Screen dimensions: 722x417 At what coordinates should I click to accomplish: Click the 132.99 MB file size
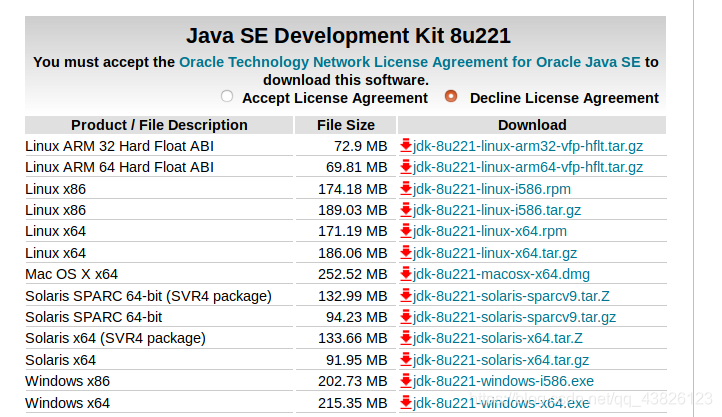(353, 296)
